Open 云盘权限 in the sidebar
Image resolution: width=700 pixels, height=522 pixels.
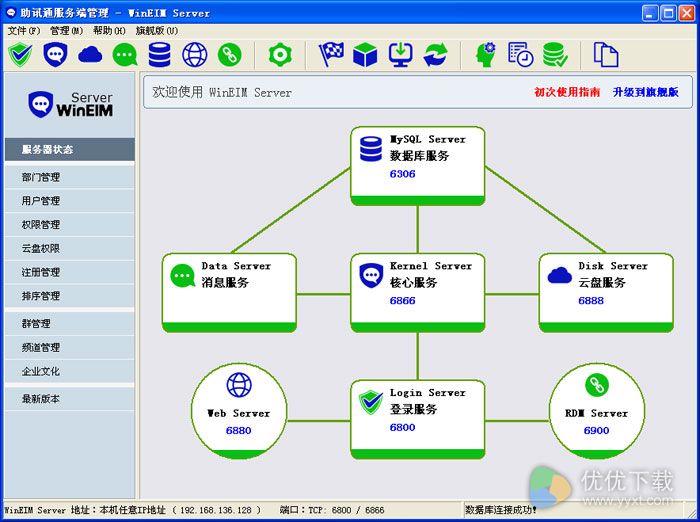70,248
